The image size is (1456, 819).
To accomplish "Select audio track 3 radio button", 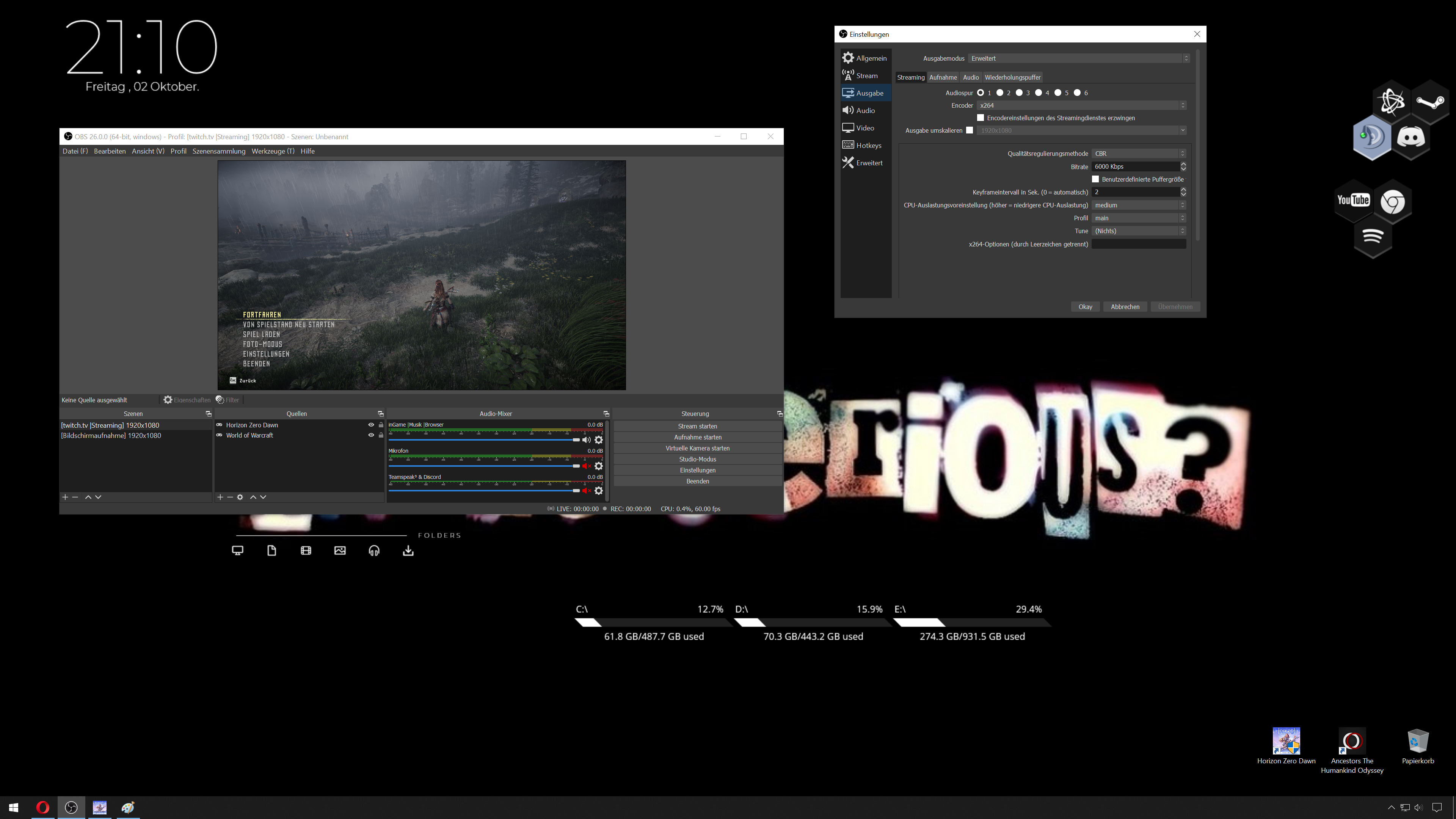I will tap(1019, 93).
